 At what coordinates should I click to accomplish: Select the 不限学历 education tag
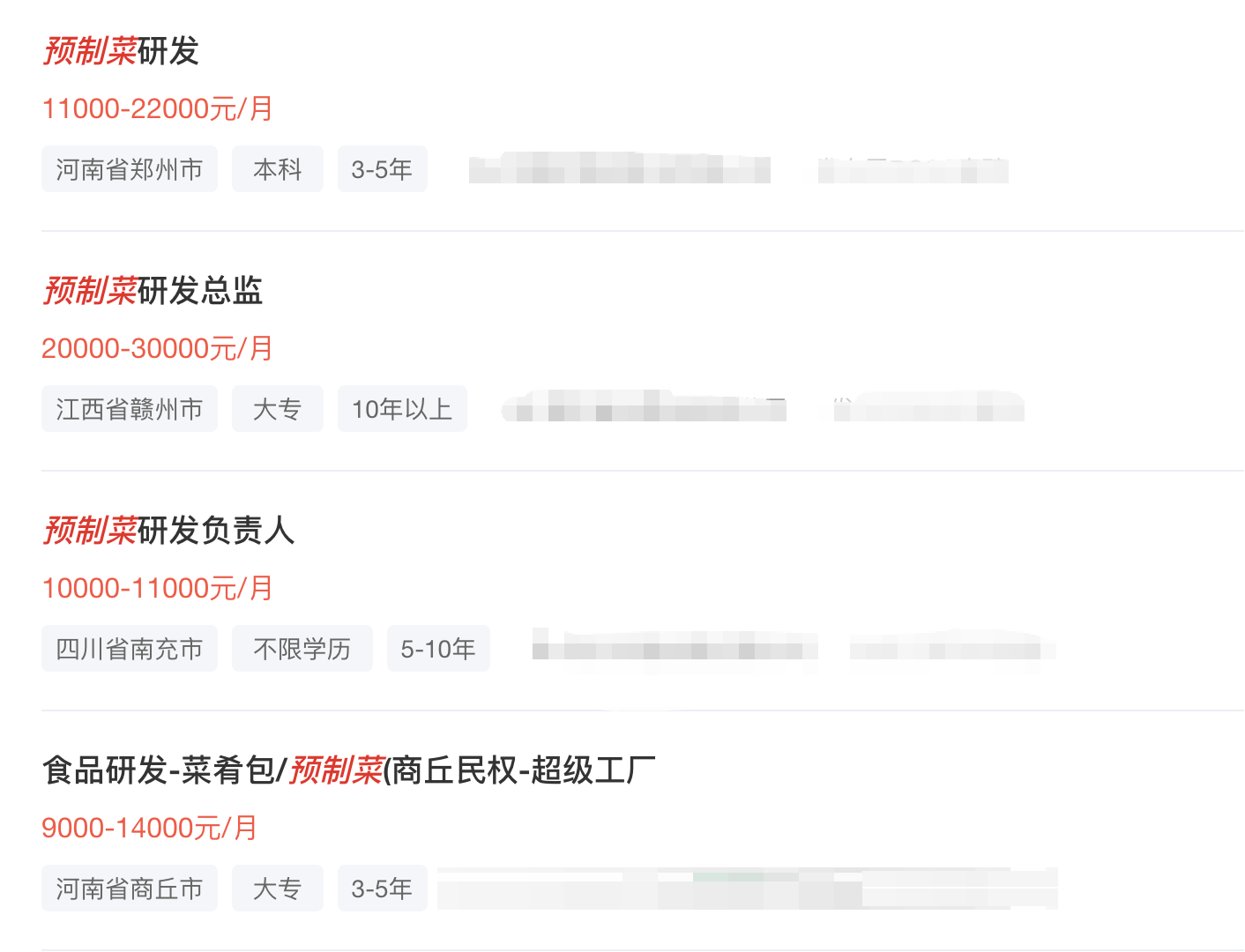tap(302, 649)
